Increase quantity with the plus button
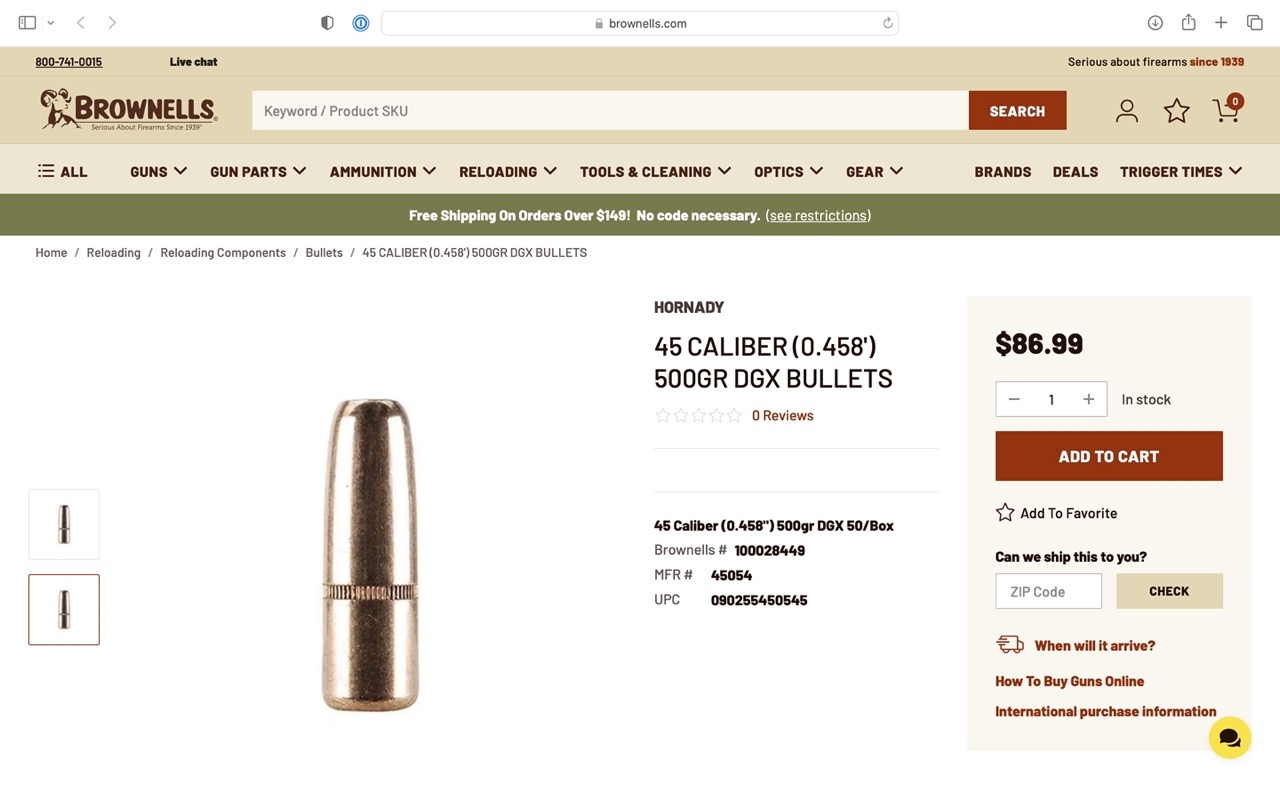 pyautogui.click(x=1089, y=399)
